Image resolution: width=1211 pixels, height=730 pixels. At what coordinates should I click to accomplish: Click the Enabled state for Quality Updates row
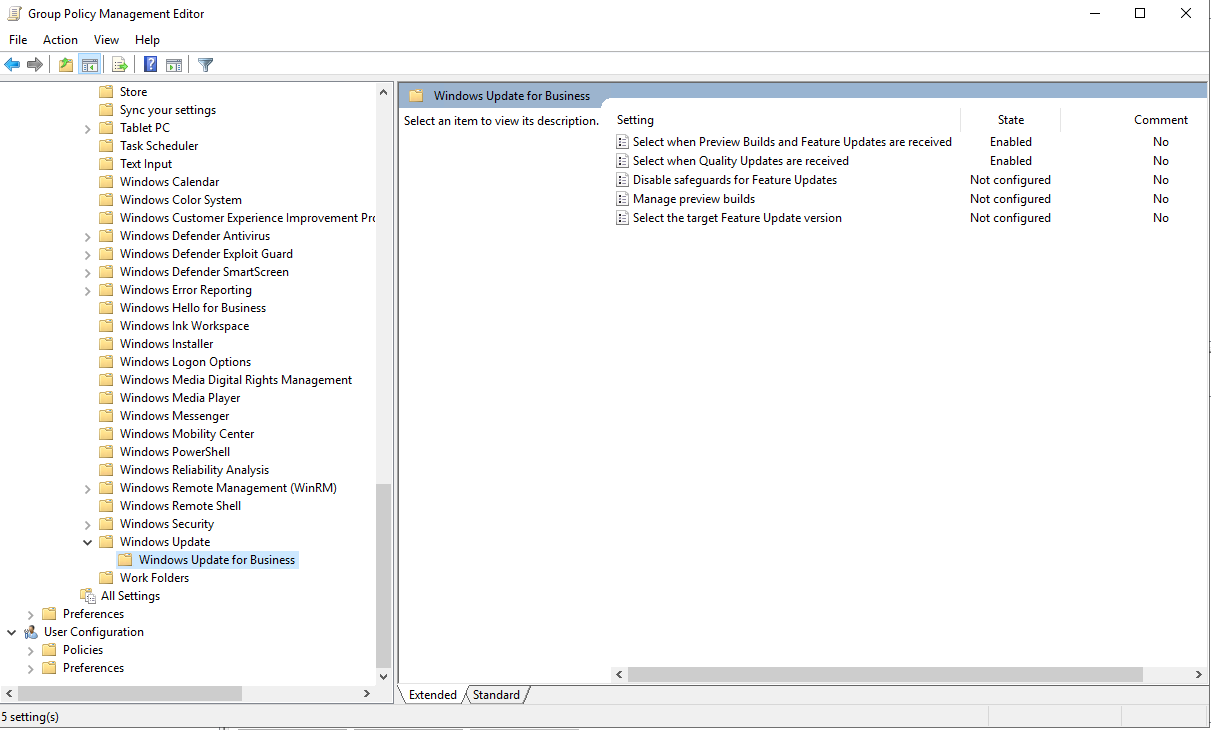coord(1011,161)
